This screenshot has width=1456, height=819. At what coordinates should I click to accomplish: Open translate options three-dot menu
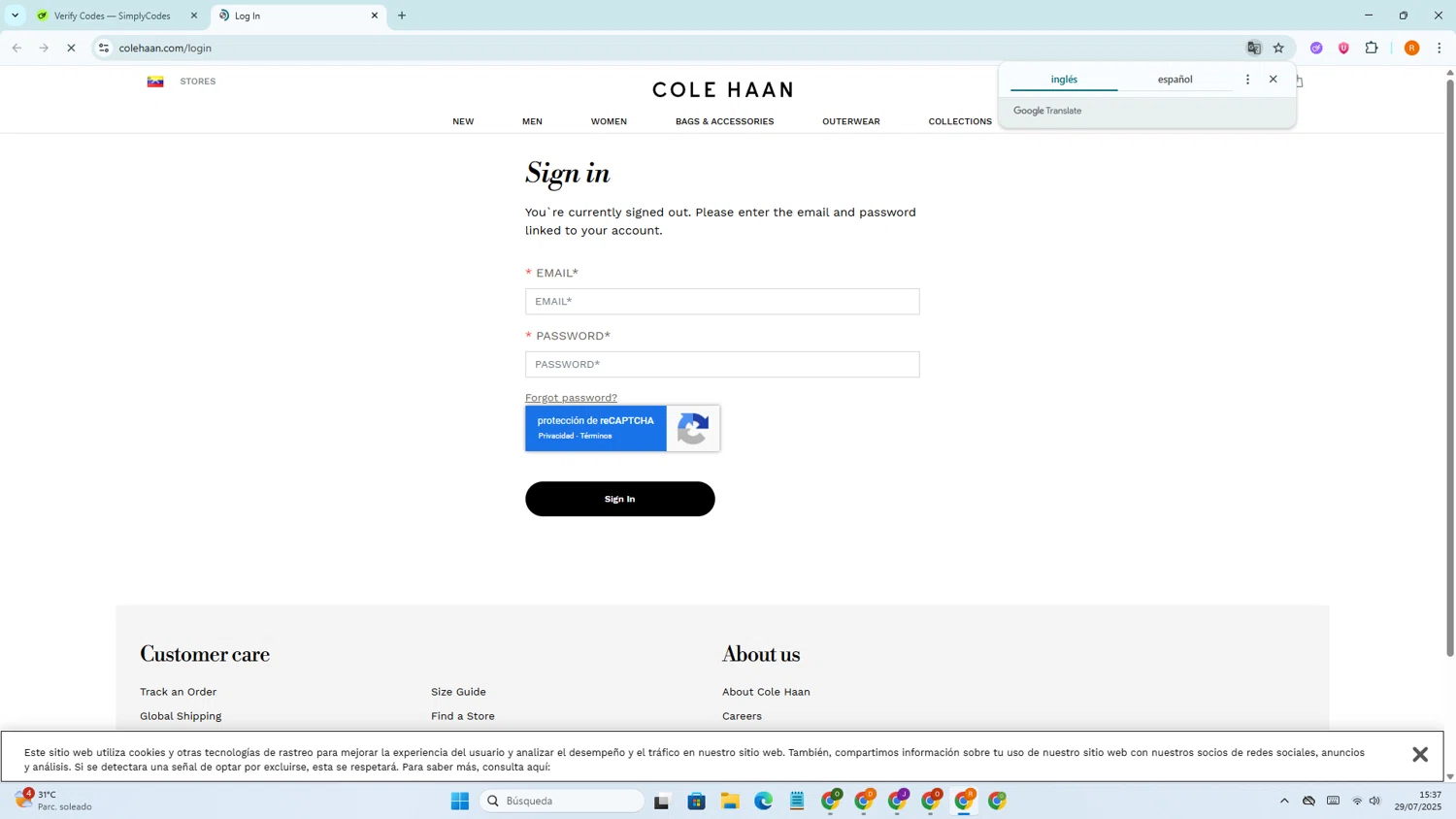1247,80
